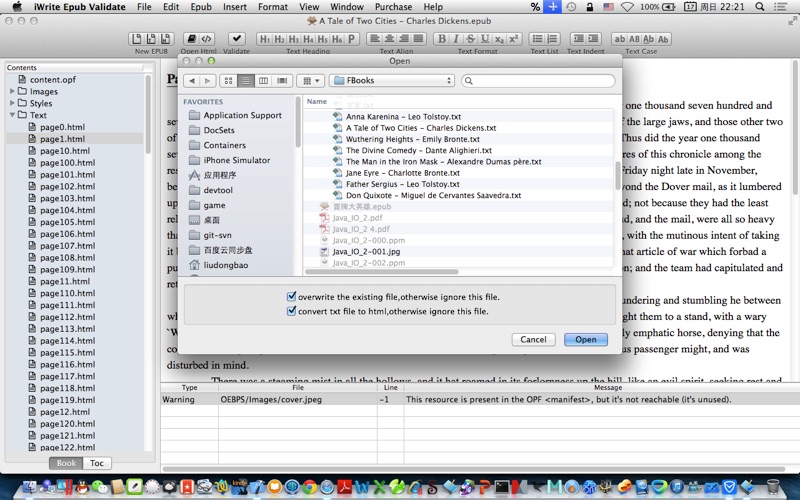Click the Open dialog search field
Viewport: 800px width, 500px height.
click(x=538, y=81)
